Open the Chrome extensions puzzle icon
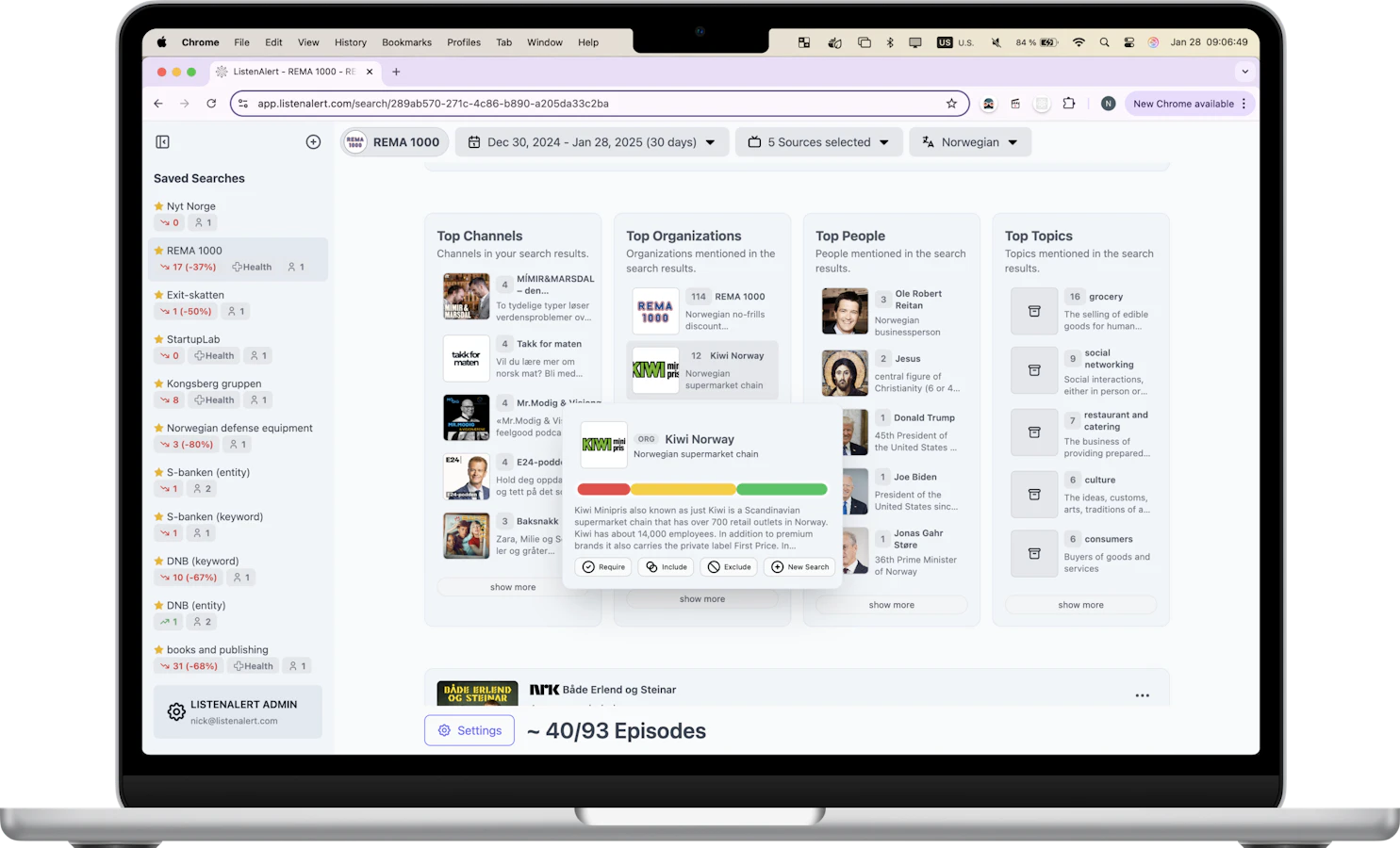The image size is (1400, 848). pos(1069,104)
